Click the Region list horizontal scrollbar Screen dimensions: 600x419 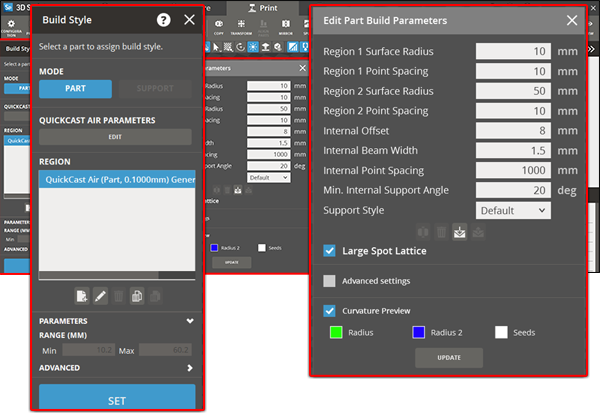(99, 275)
